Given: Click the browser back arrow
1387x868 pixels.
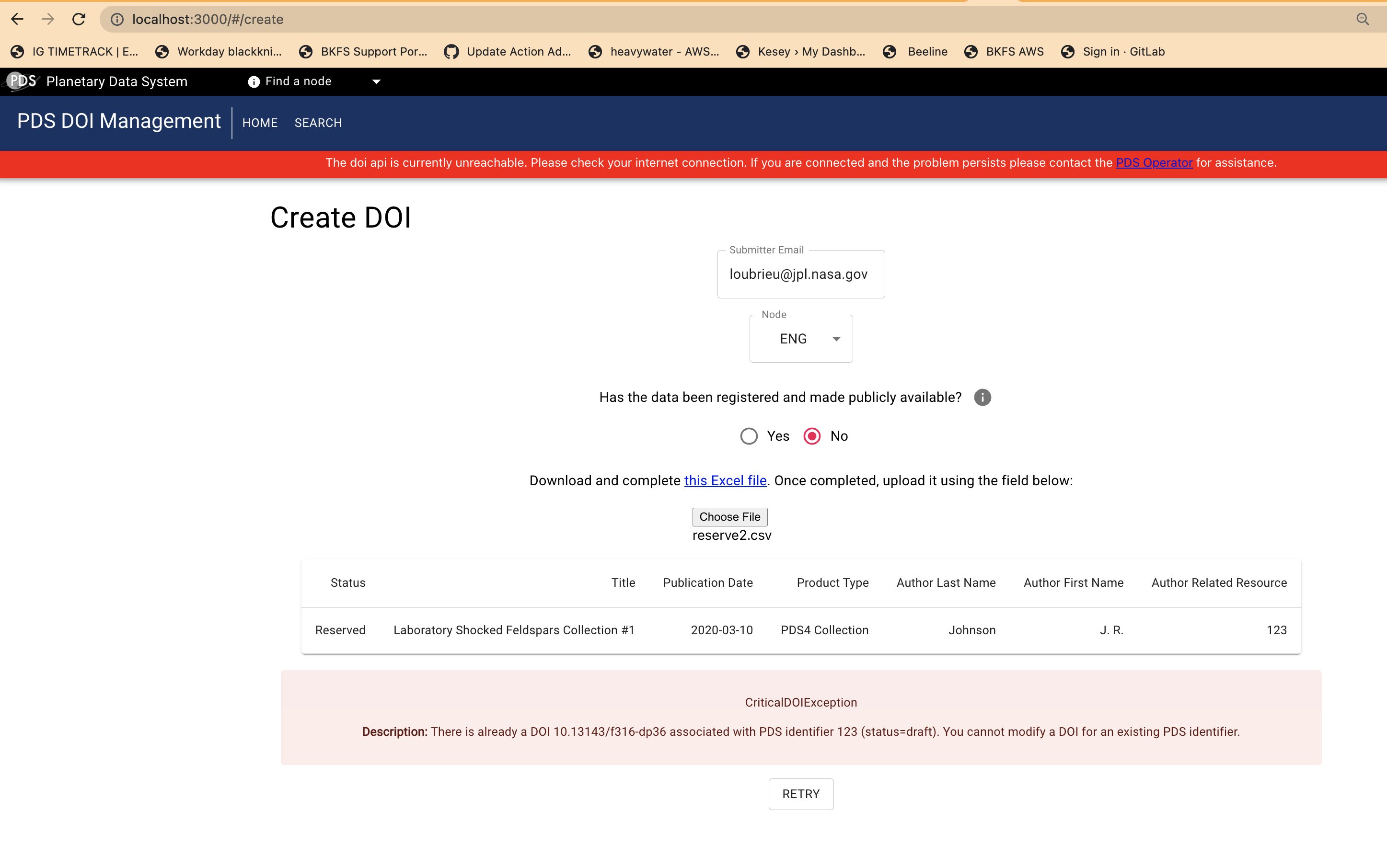Looking at the screenshot, I should tap(17, 19).
